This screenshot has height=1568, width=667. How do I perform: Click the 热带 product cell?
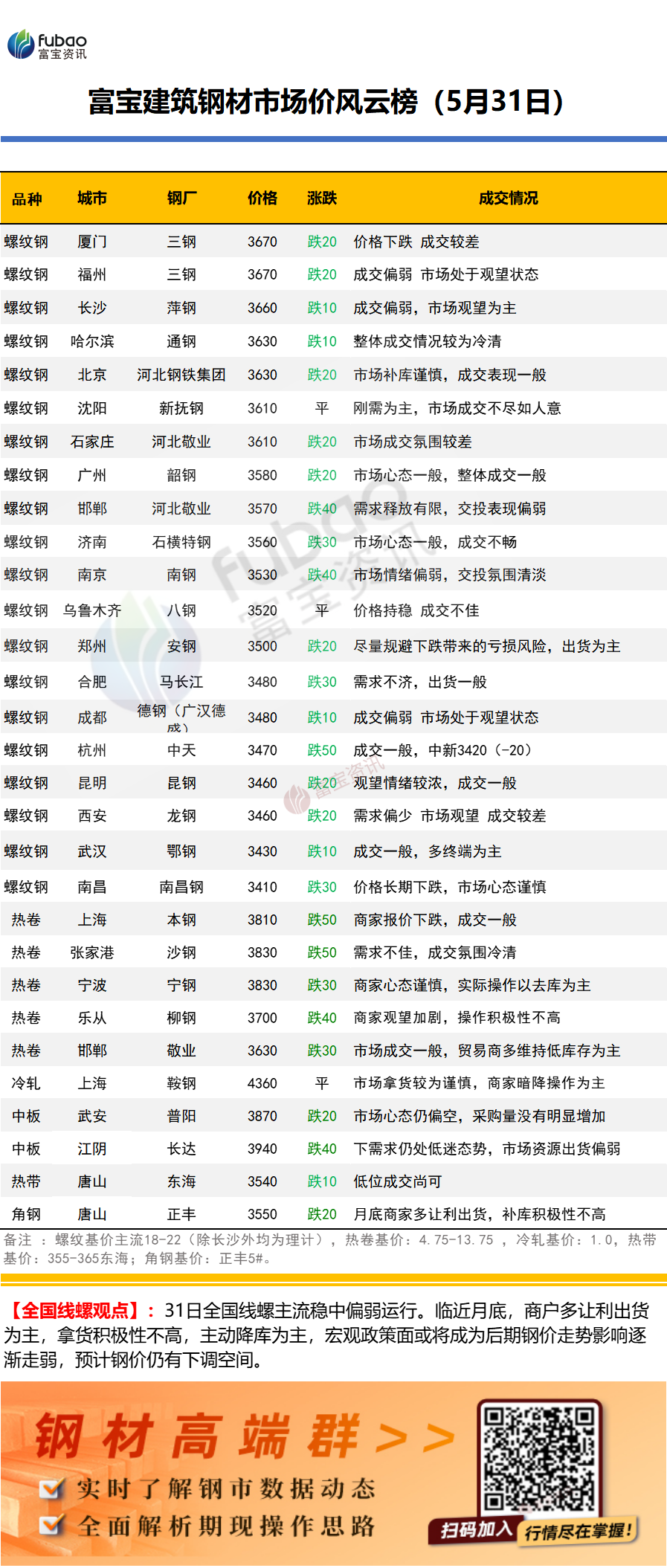(x=27, y=1181)
